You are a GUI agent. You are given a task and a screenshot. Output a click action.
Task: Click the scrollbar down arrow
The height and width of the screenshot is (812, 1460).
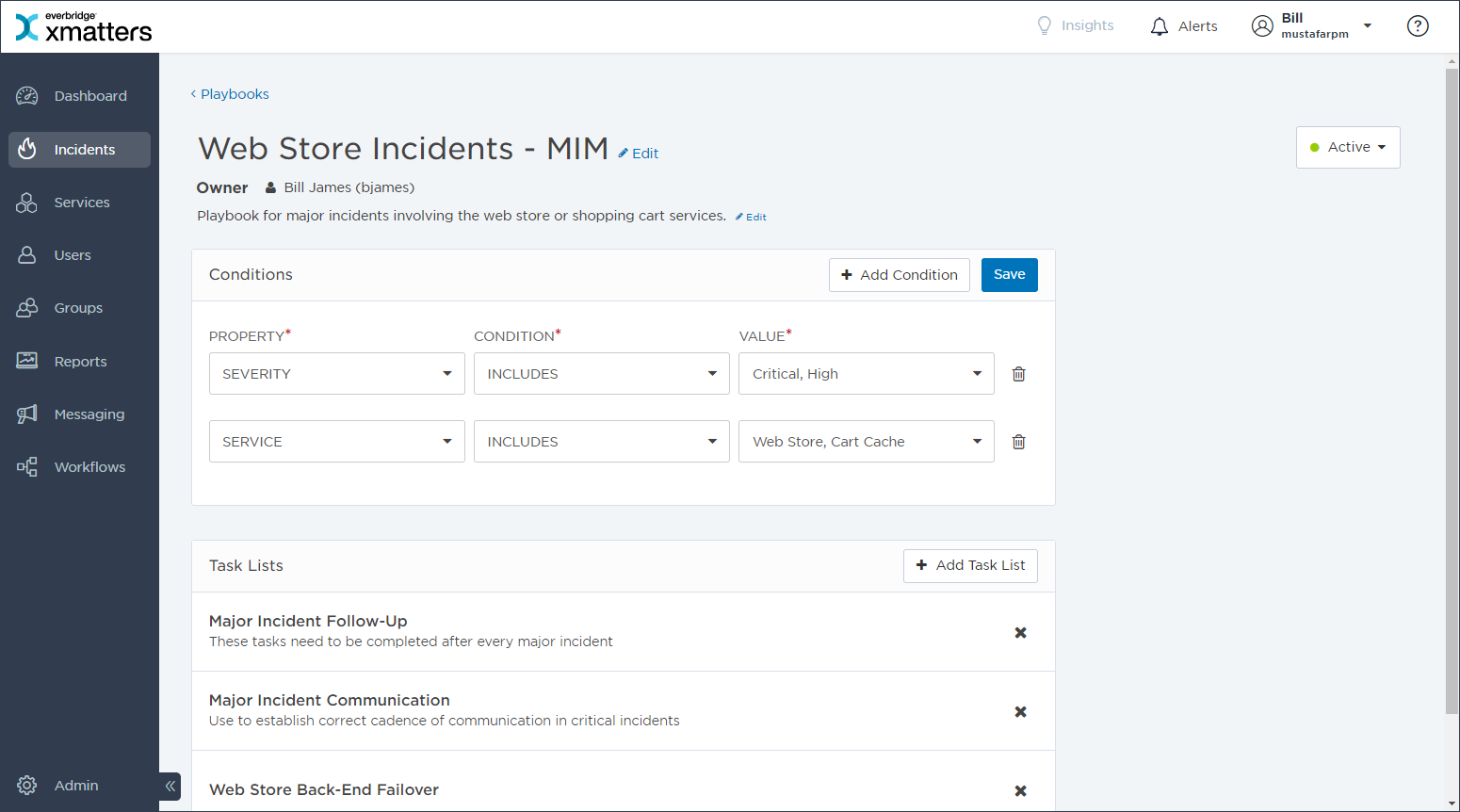(x=1452, y=804)
